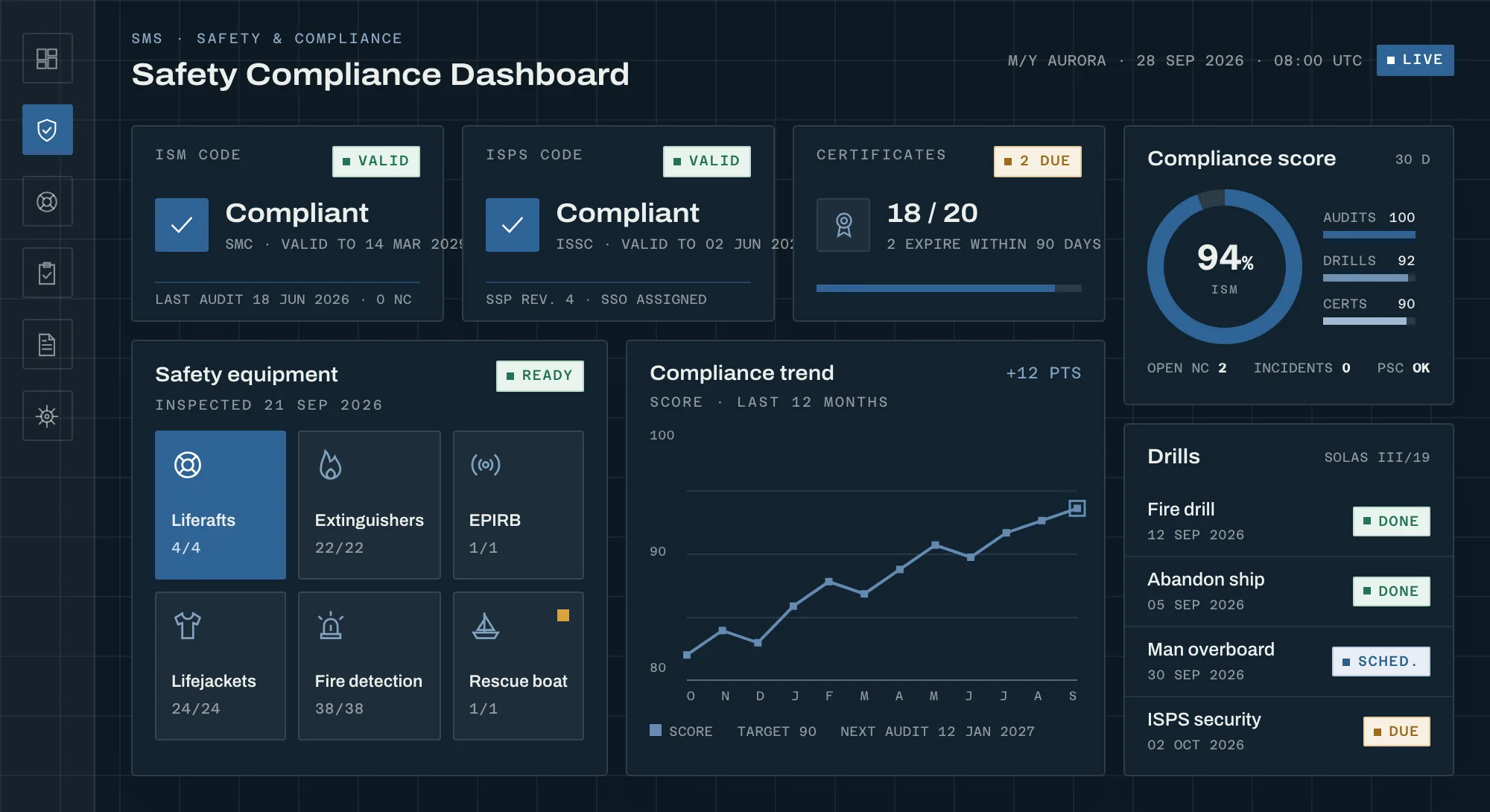Open the dashboard grid icon in sidebar
The width and height of the screenshot is (1490, 812).
click(47, 58)
